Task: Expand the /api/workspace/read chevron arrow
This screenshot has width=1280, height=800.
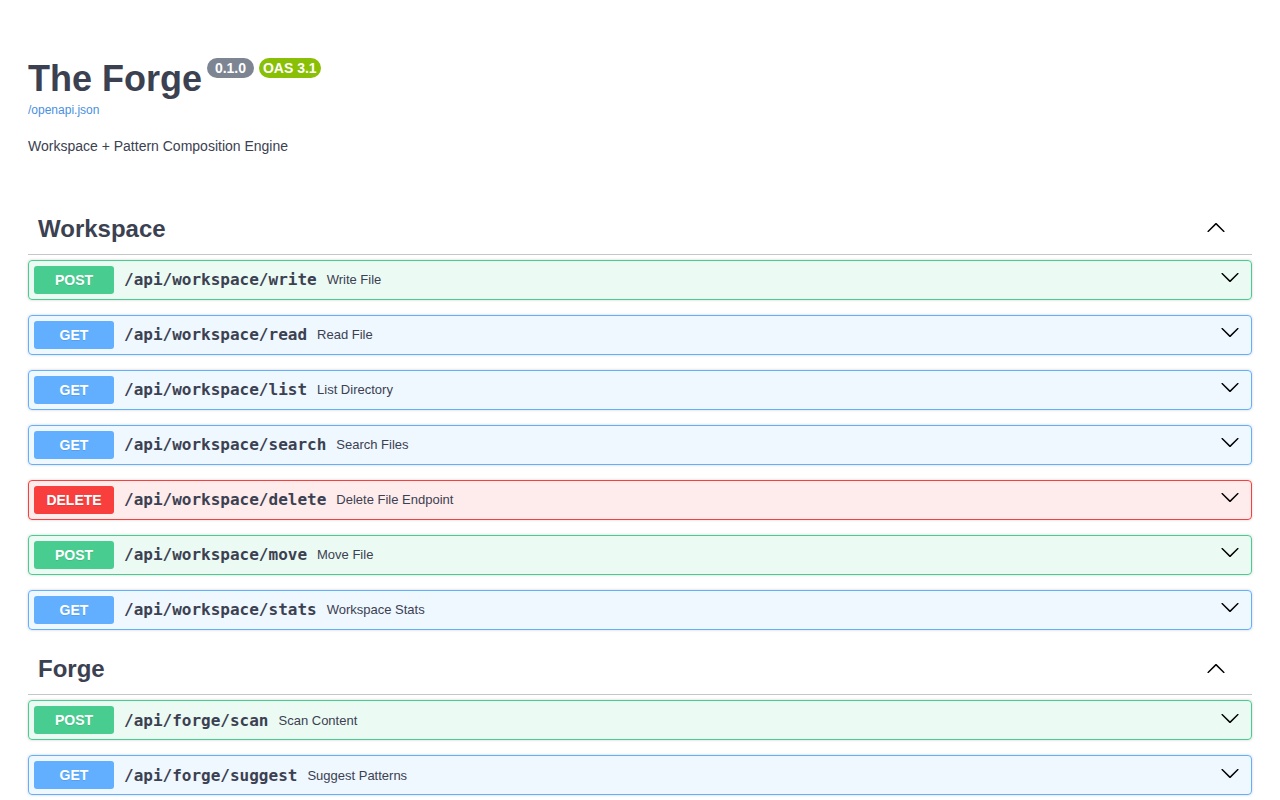Action: pos(1229,333)
